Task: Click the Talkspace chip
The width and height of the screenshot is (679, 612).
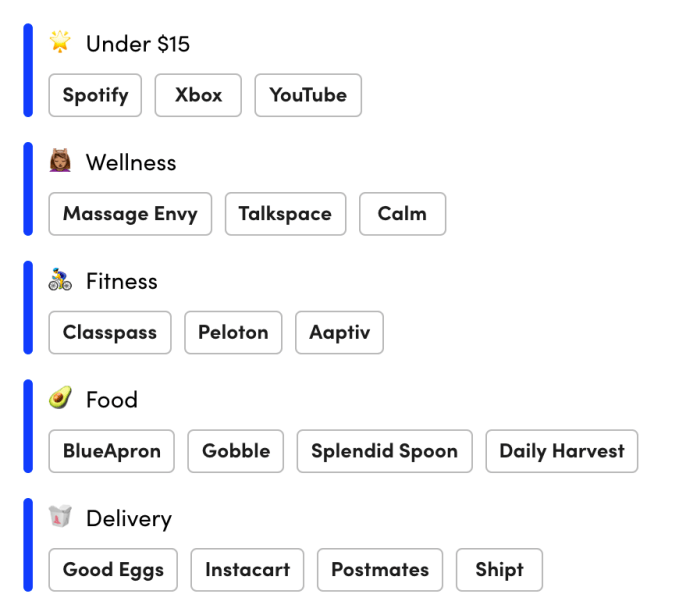Action: 285,214
